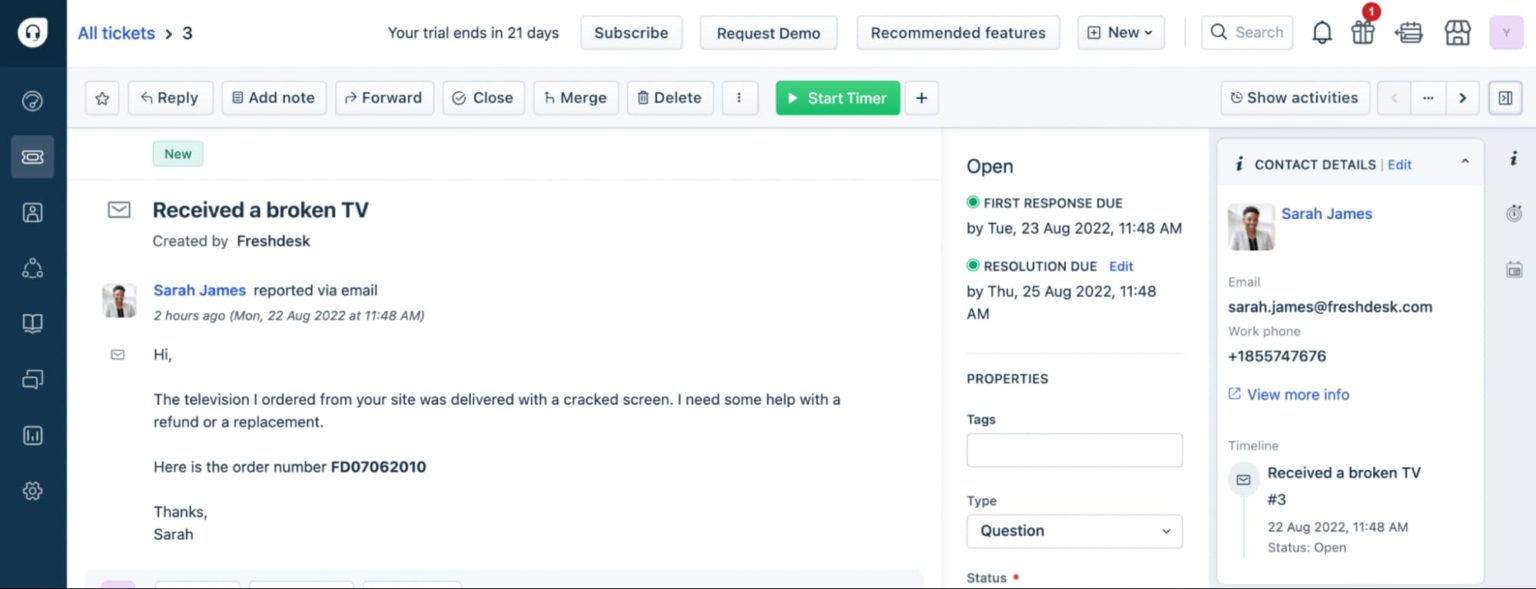The width and height of the screenshot is (1536, 589).
Task: Click the Tags input field
Action: click(x=1074, y=450)
